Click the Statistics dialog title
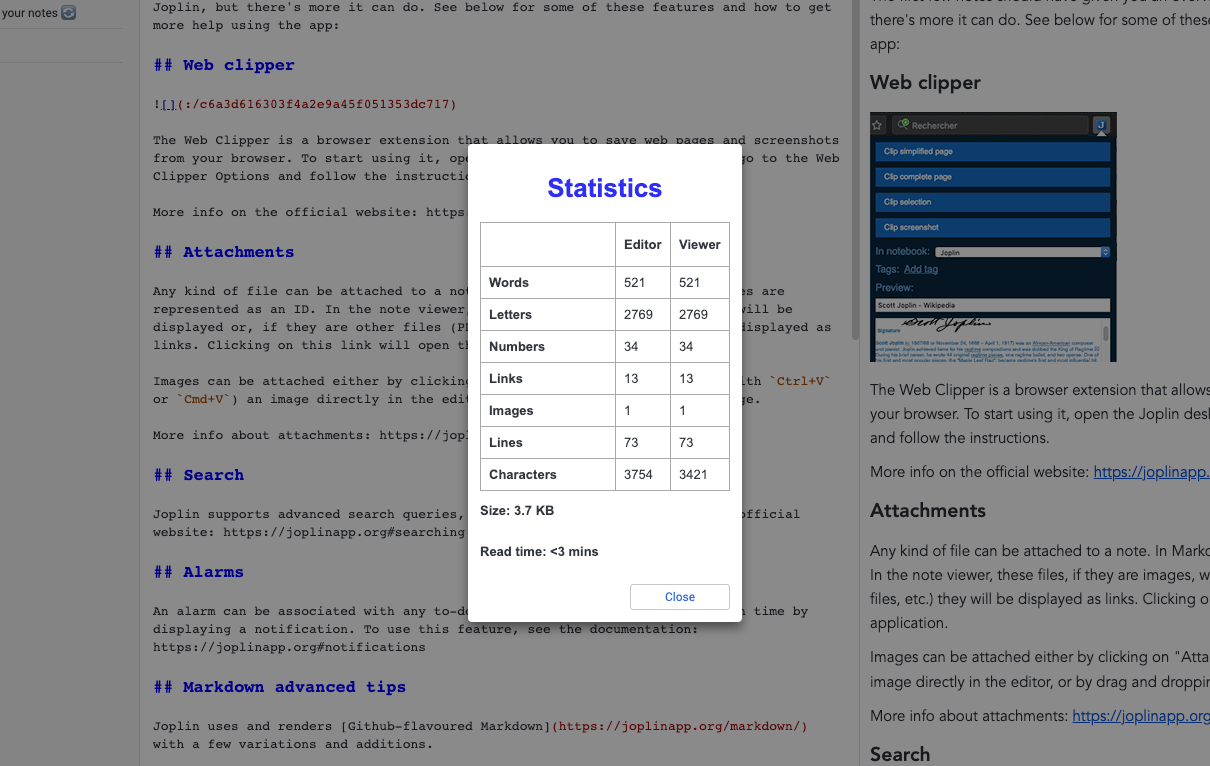Screen dimensions: 1210x766 pos(605,188)
